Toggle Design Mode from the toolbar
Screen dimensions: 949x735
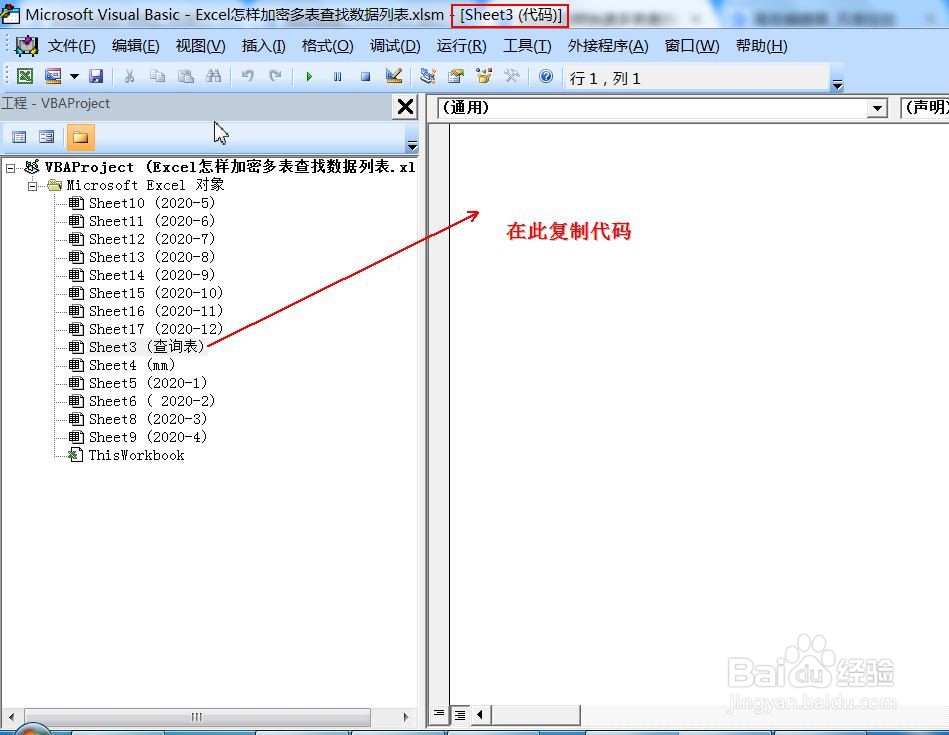394,76
